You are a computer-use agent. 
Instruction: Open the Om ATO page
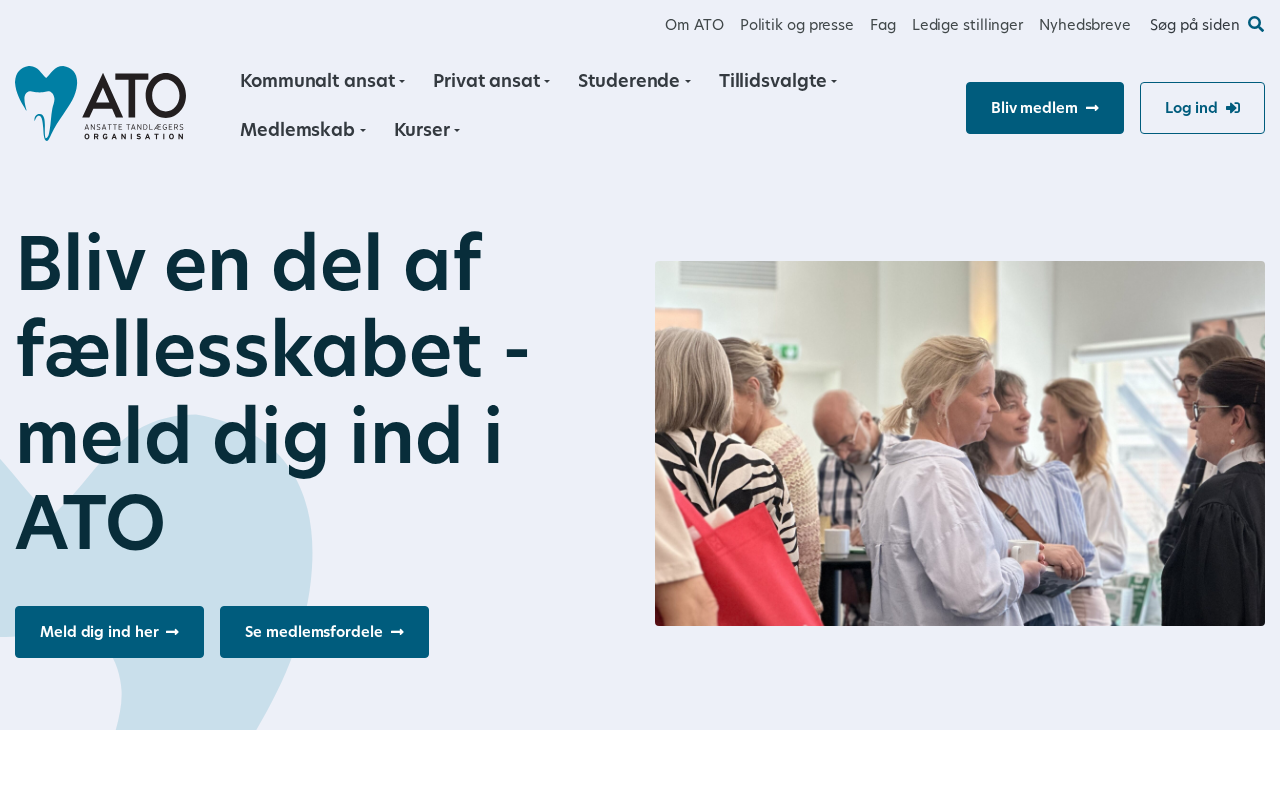[694, 24]
